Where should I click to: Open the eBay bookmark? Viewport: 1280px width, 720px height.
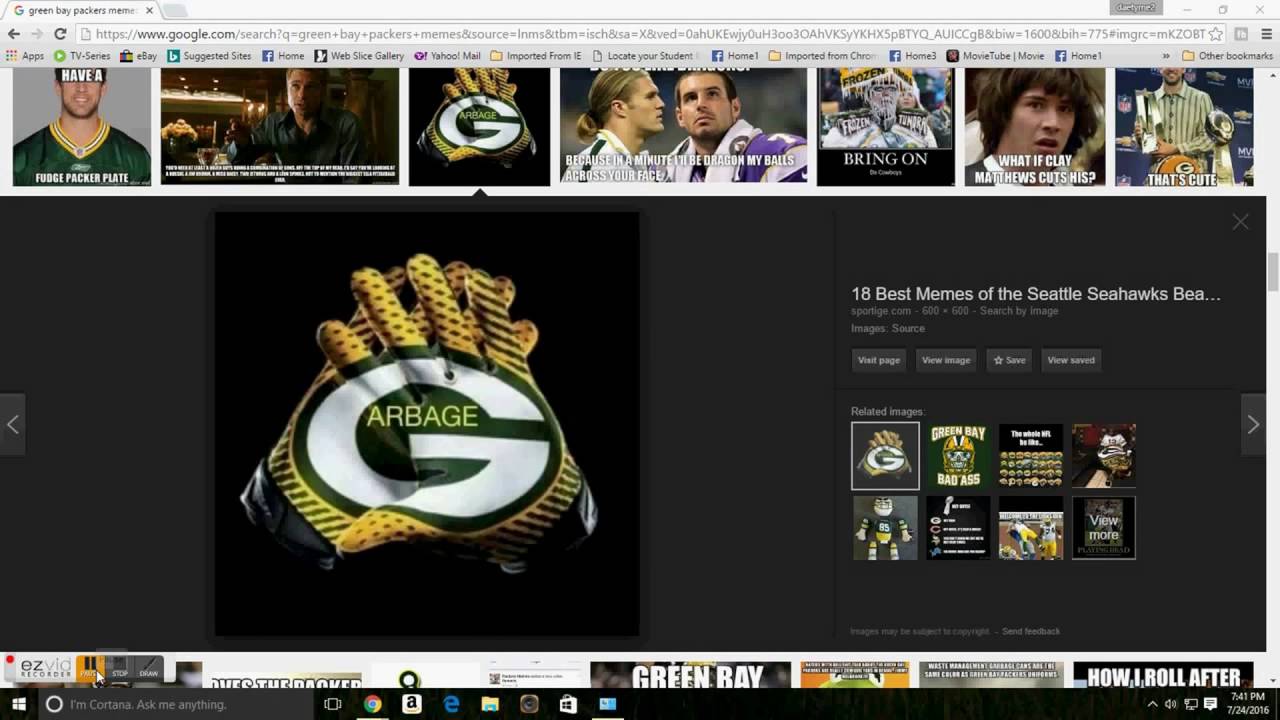pos(139,56)
